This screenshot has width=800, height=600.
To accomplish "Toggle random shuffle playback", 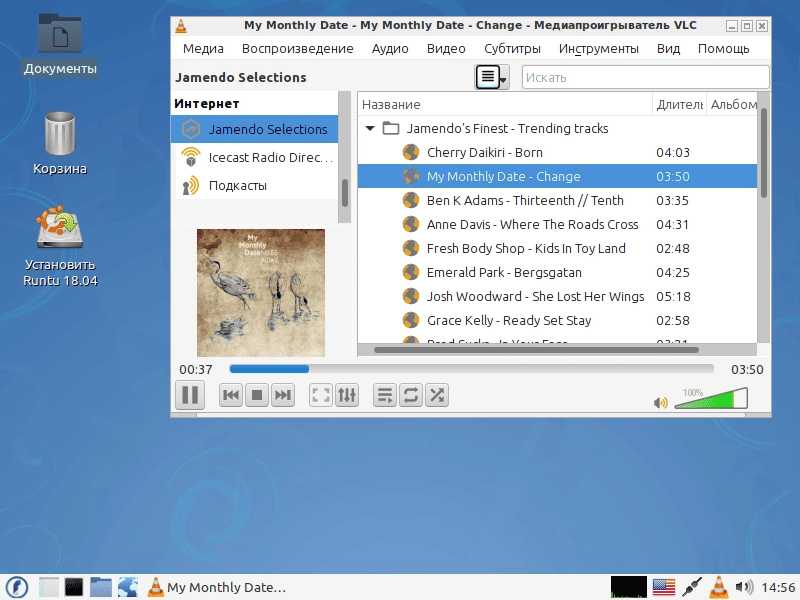I will point(437,395).
